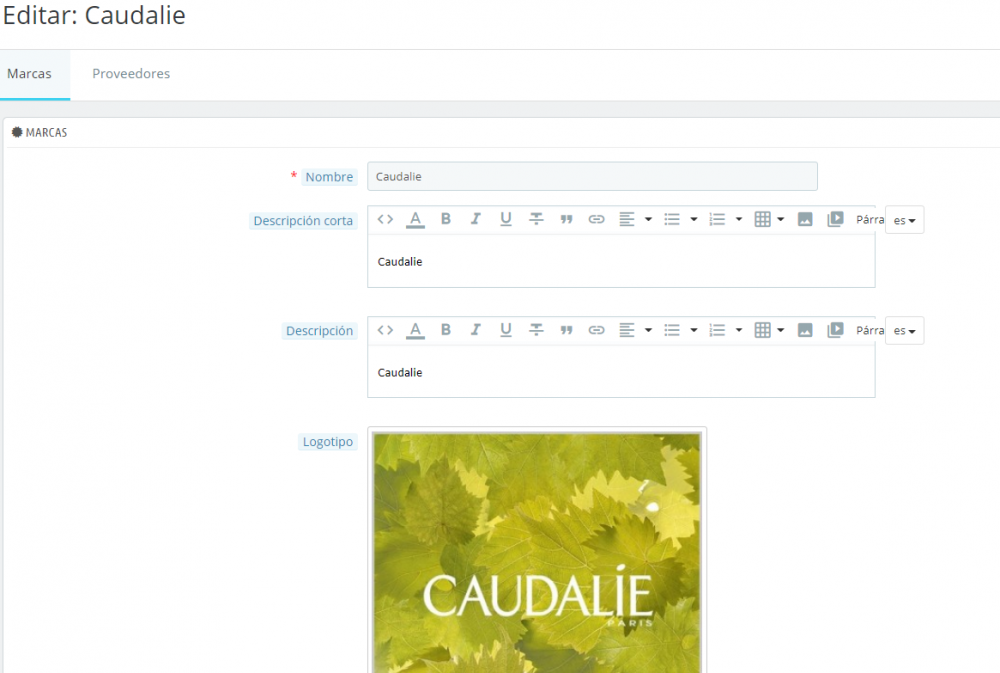The image size is (1000, 673).
Task: Open paragraph format dropdown in Descripción toolbar
Action: (870, 330)
